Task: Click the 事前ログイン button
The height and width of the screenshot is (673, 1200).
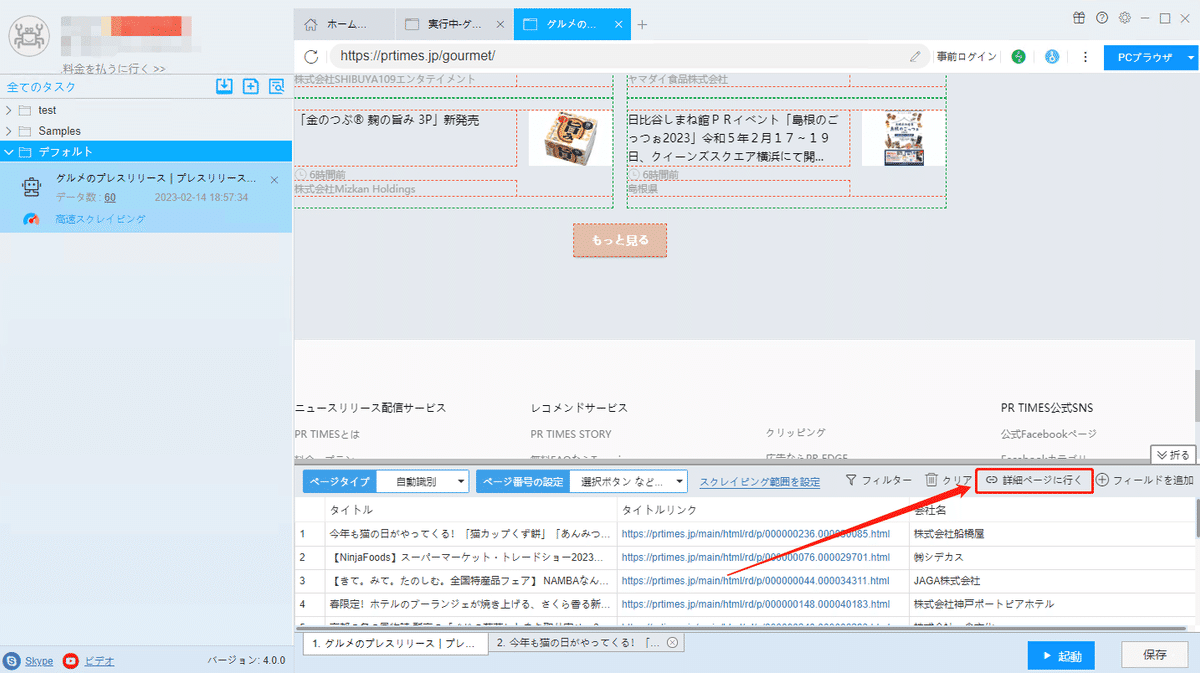Action: tap(966, 57)
